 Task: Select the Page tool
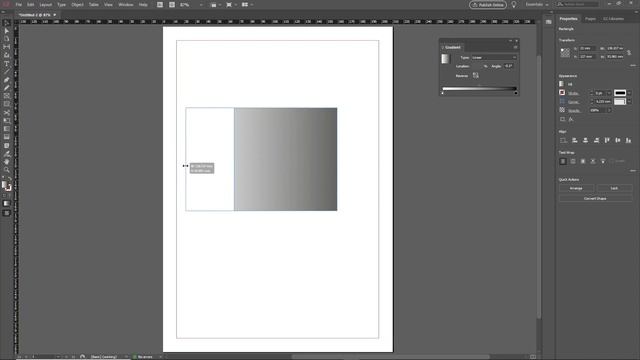[7, 39]
